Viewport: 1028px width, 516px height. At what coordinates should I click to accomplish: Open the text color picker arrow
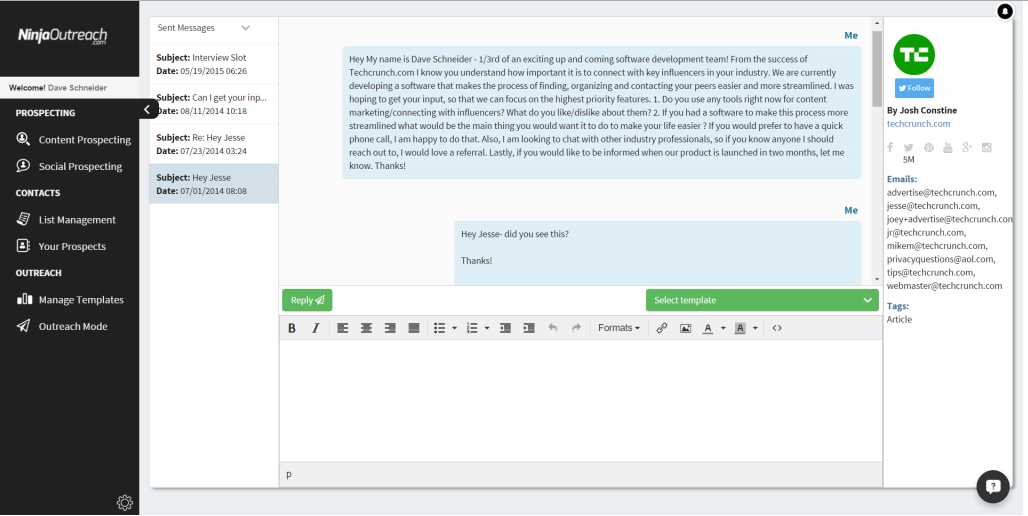pos(723,328)
